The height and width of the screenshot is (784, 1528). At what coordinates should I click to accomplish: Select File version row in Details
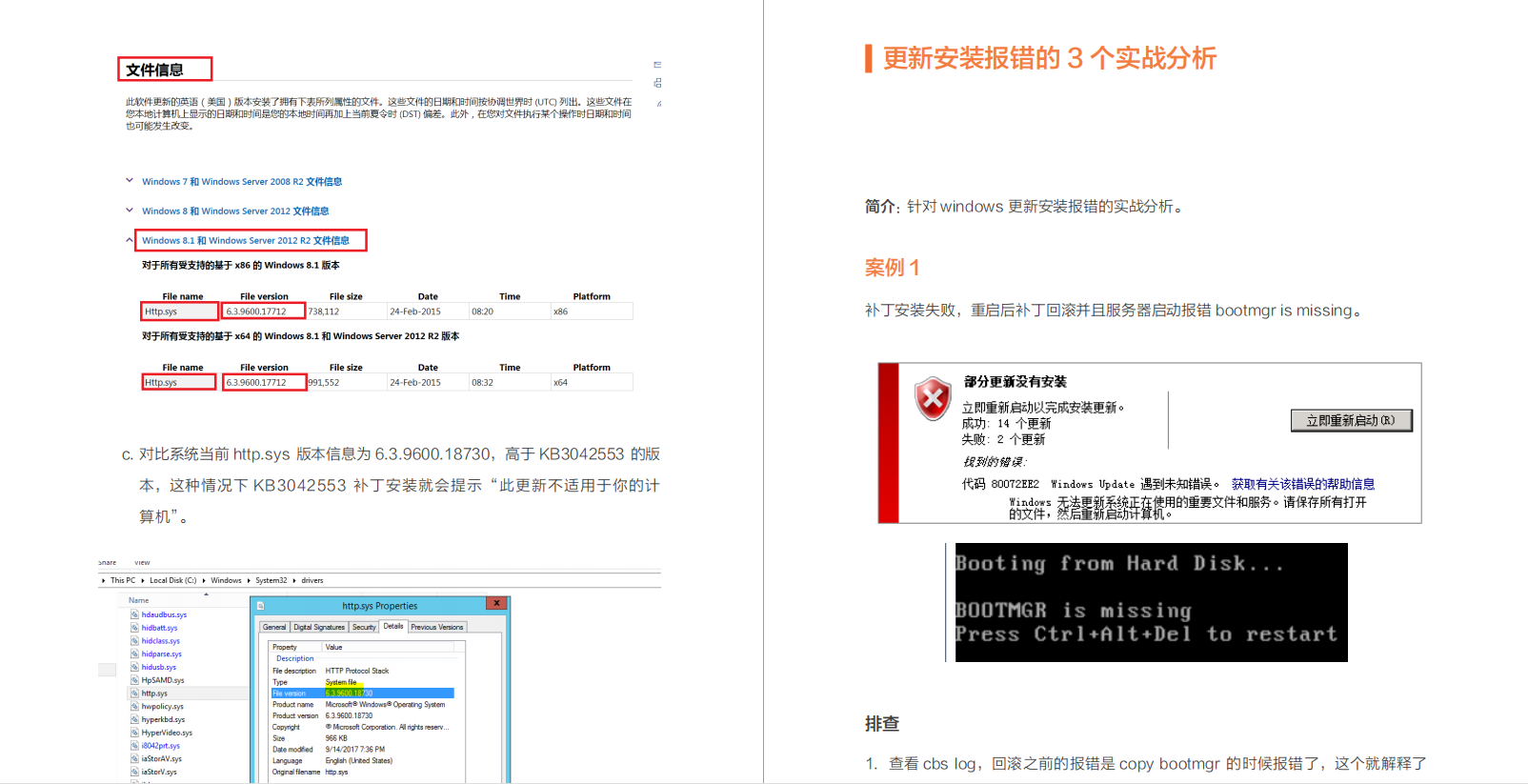click(362, 694)
